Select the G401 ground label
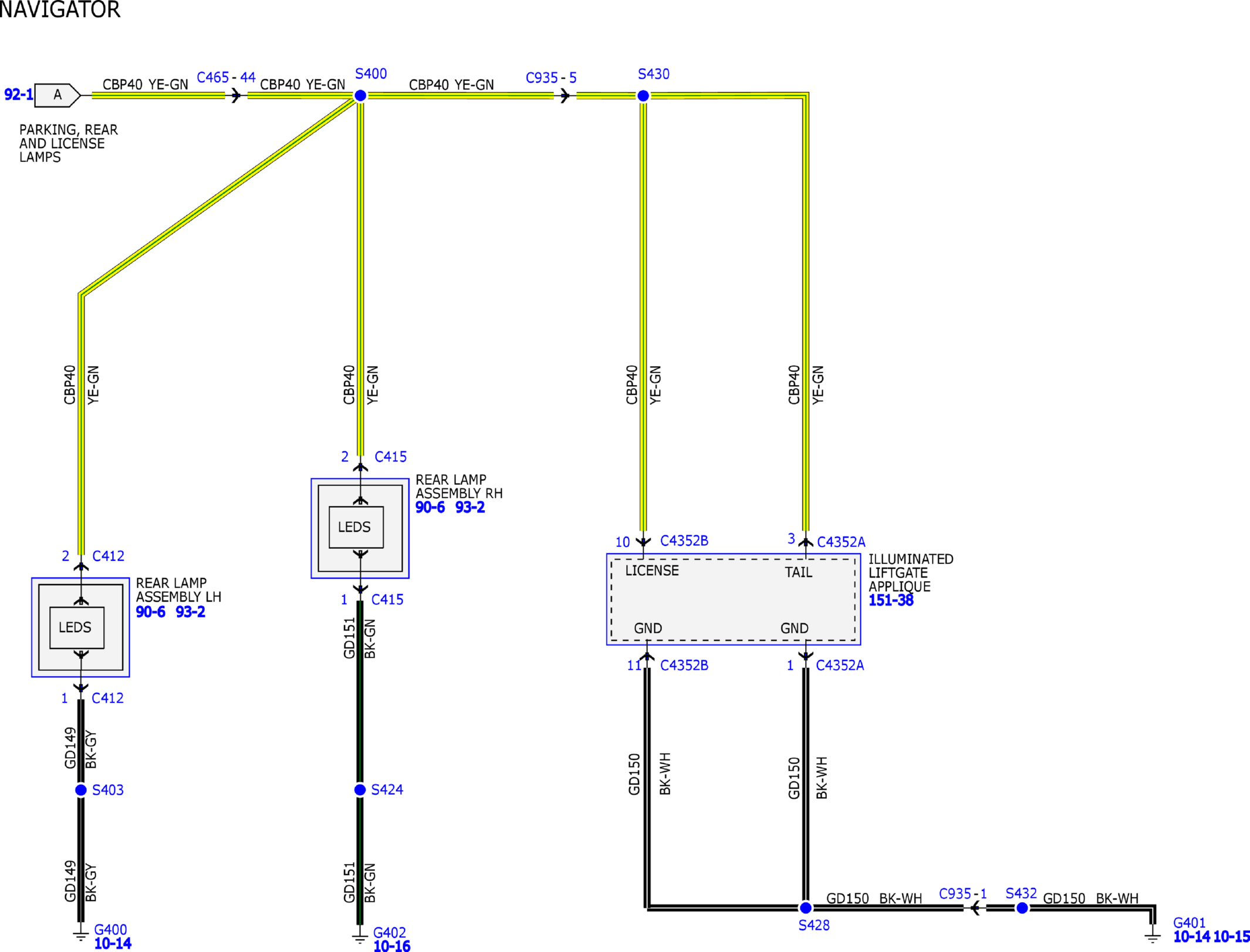Screen dimensions: 1250x952 point(1189,923)
